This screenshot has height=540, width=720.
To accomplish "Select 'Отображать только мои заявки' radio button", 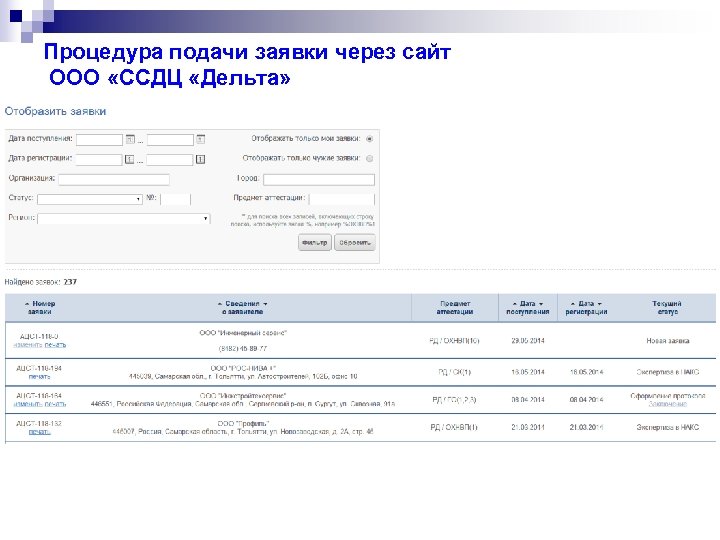I will 370,139.
